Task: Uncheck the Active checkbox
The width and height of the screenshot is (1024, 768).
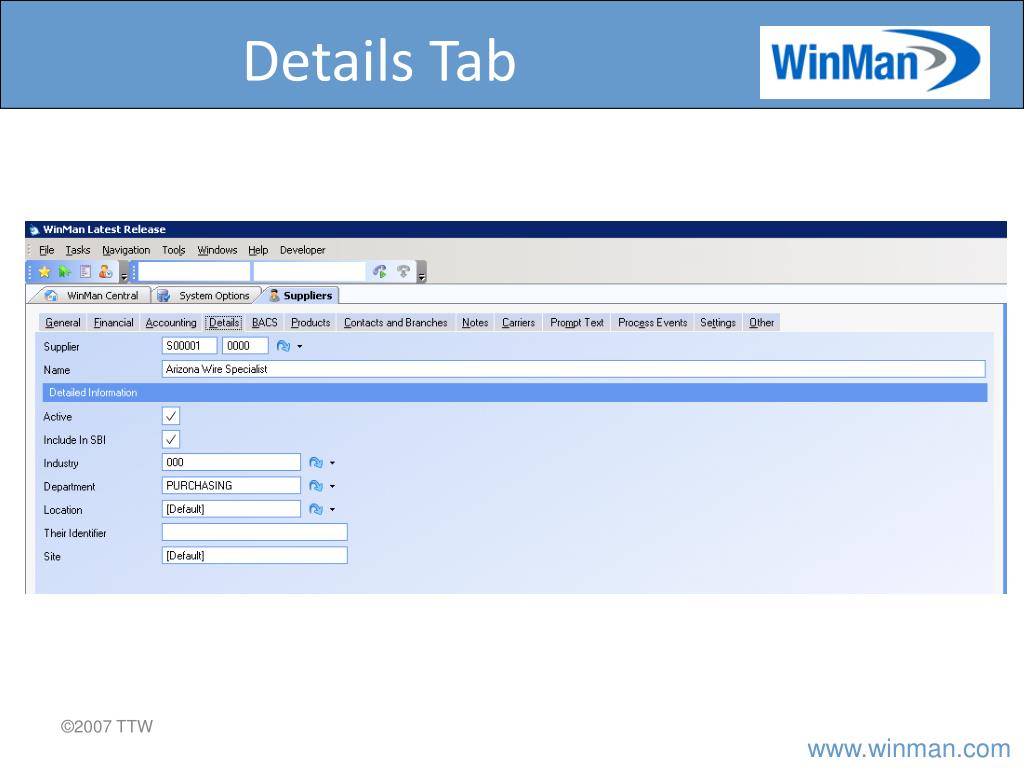Action: pyautogui.click(x=171, y=416)
